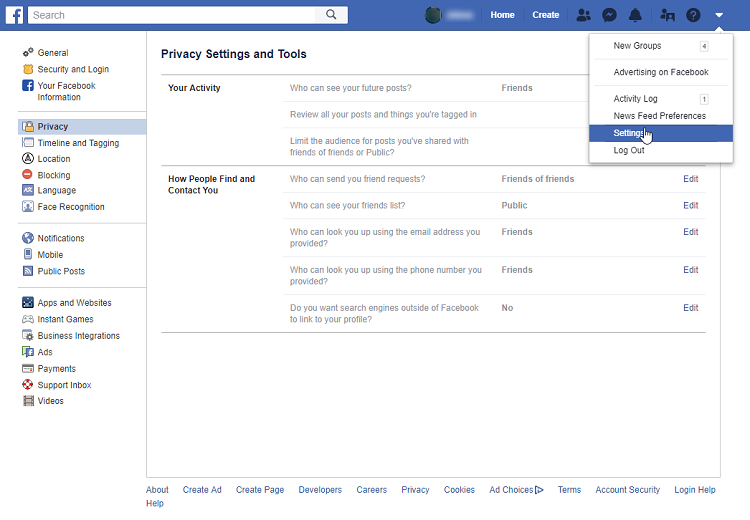Click the red Blocking icon

click(28, 175)
